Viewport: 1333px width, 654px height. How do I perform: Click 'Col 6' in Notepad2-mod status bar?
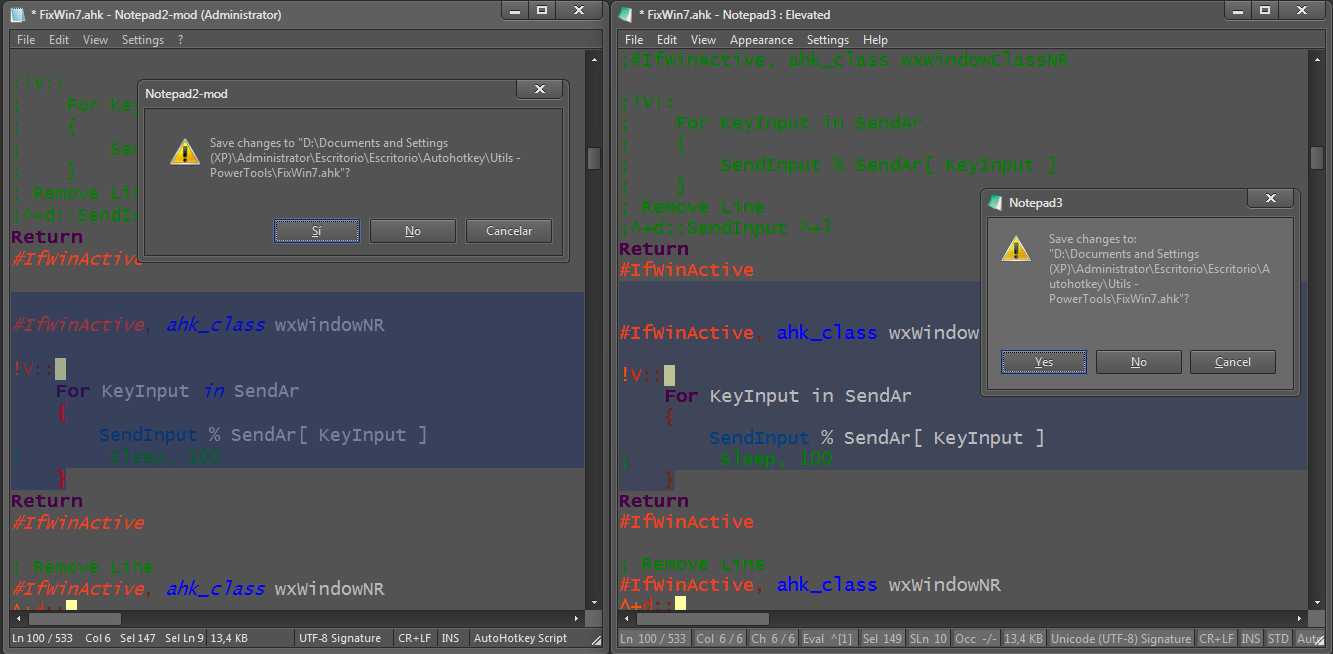click(98, 638)
